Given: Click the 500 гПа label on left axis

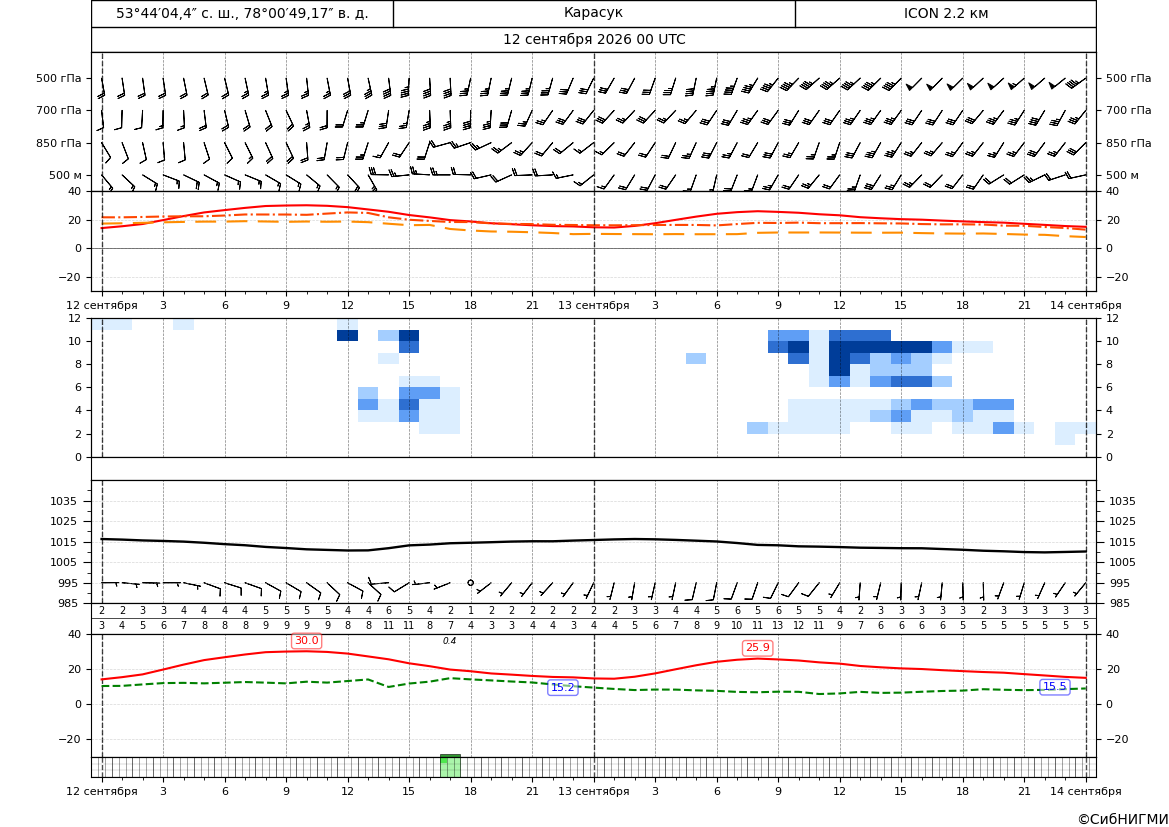Looking at the screenshot, I should pyautogui.click(x=59, y=78).
